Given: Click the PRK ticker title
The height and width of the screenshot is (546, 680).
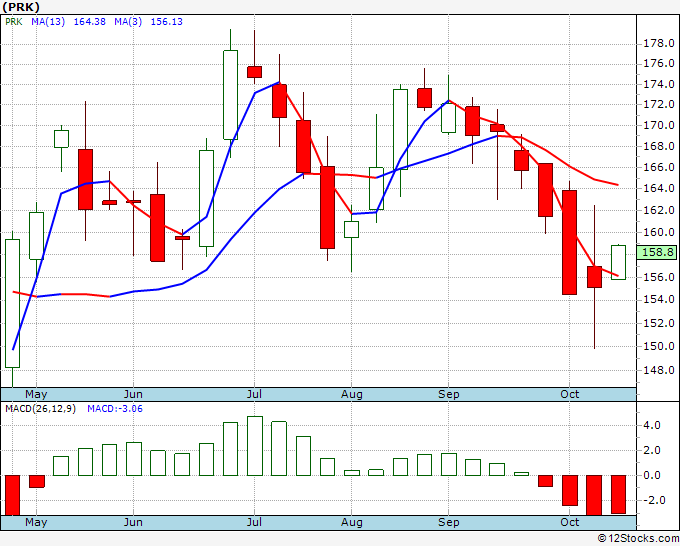Looking at the screenshot, I should (x=21, y=7).
